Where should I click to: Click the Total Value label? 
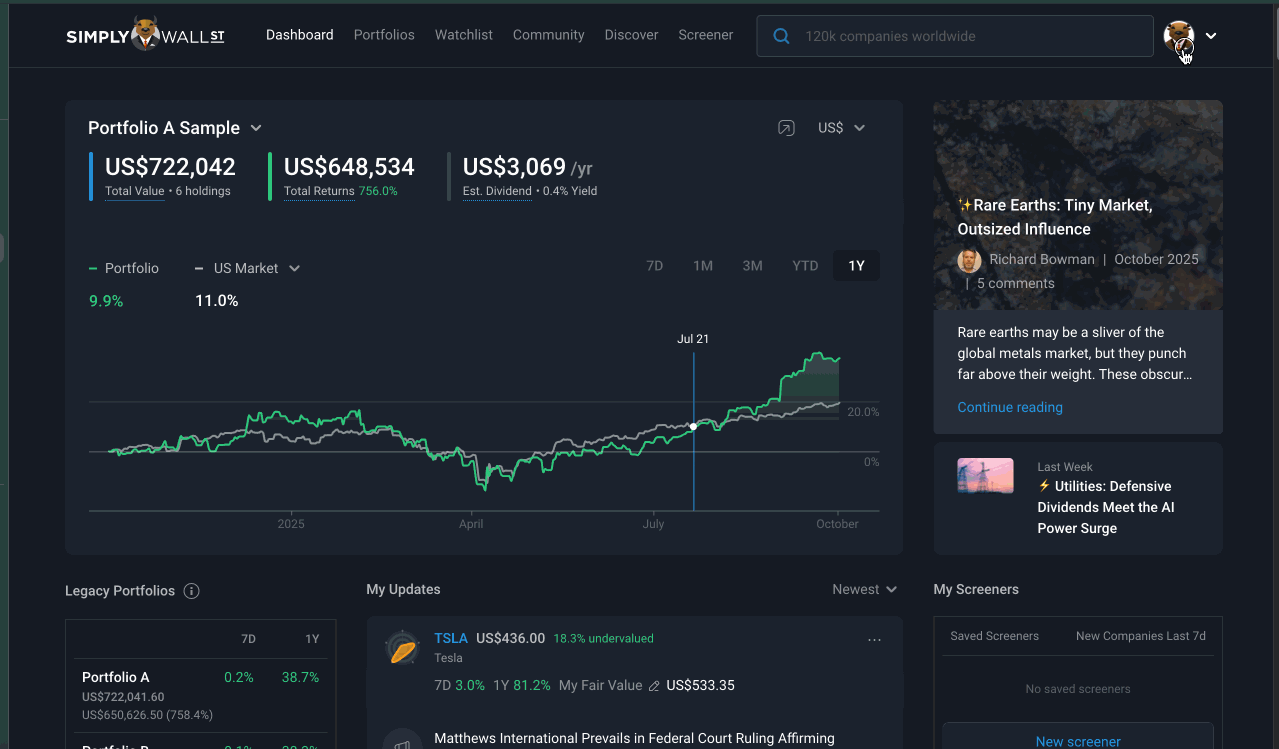point(134,191)
